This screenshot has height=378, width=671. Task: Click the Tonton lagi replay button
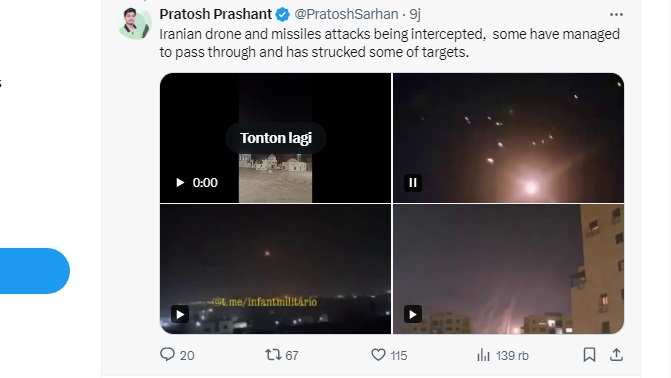pyautogui.click(x=276, y=138)
